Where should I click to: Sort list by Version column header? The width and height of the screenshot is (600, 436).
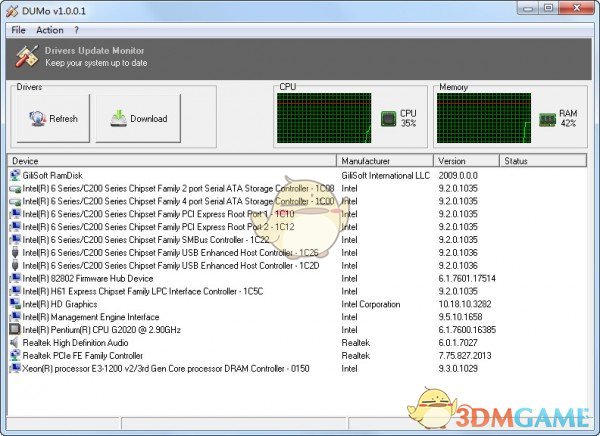point(466,161)
